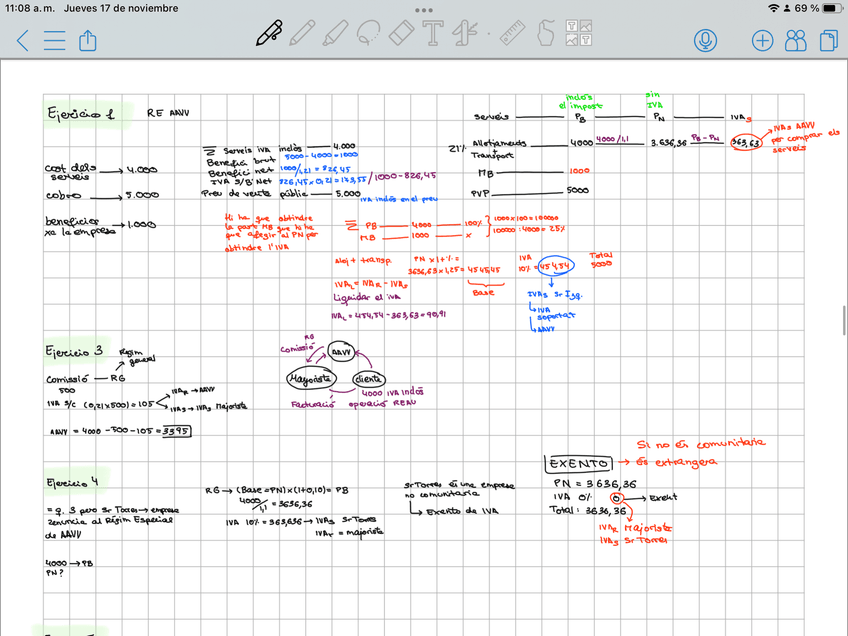The width and height of the screenshot is (848, 636).
Task: Open the collaborators panel
Action: tap(796, 40)
